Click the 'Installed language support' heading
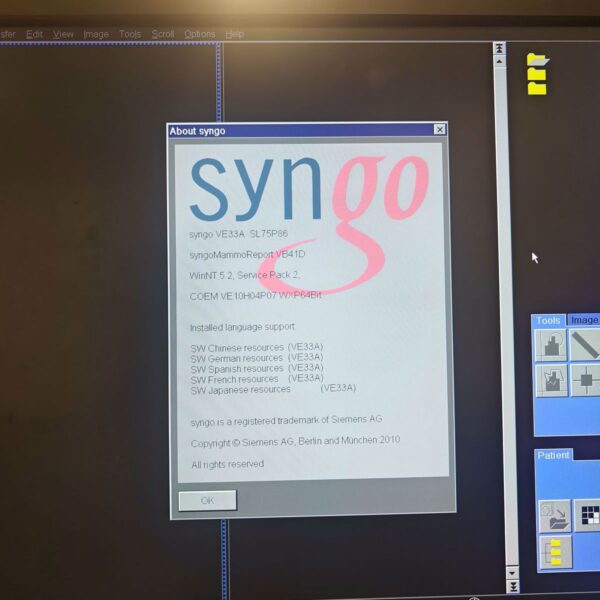The height and width of the screenshot is (600, 600). point(242,327)
